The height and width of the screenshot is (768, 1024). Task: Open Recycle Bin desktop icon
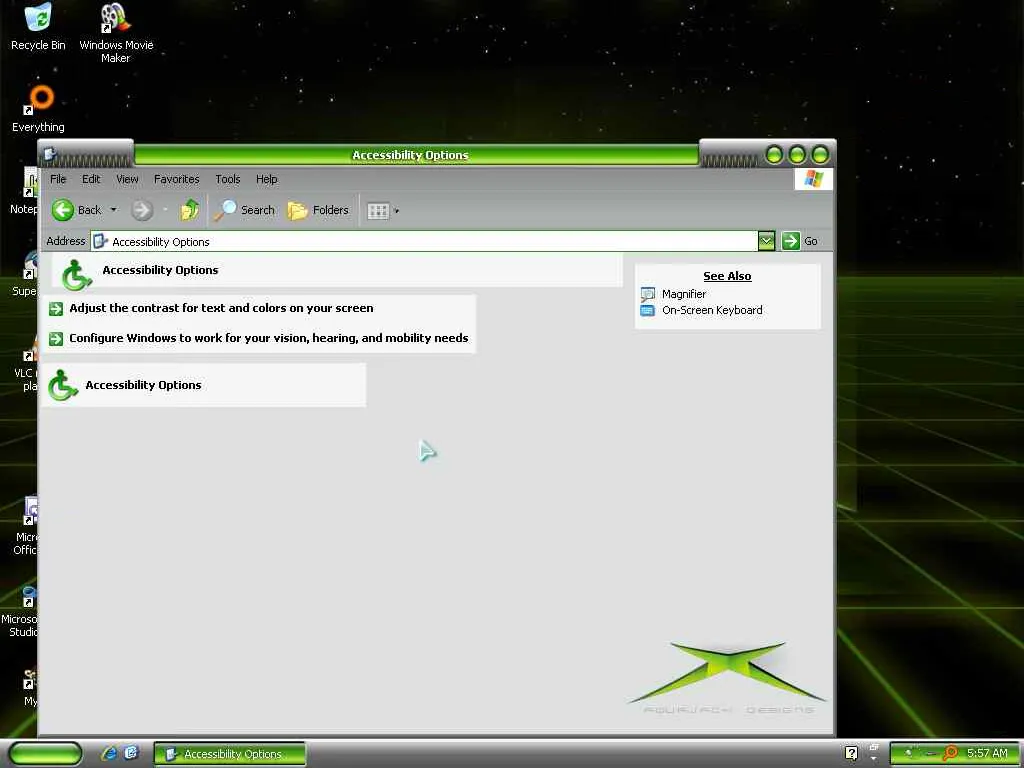tap(38, 27)
